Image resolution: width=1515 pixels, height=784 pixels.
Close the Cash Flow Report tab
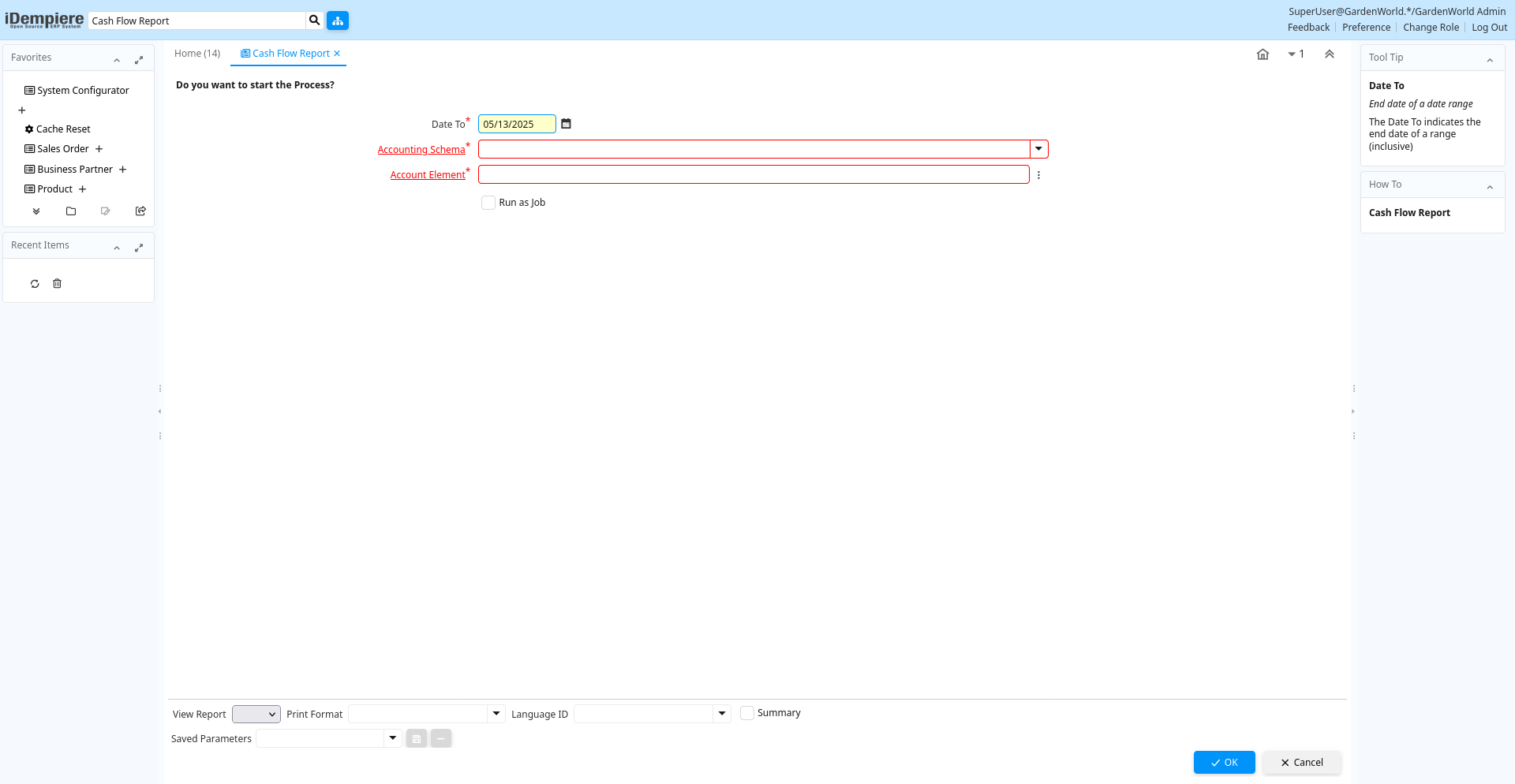coord(337,54)
